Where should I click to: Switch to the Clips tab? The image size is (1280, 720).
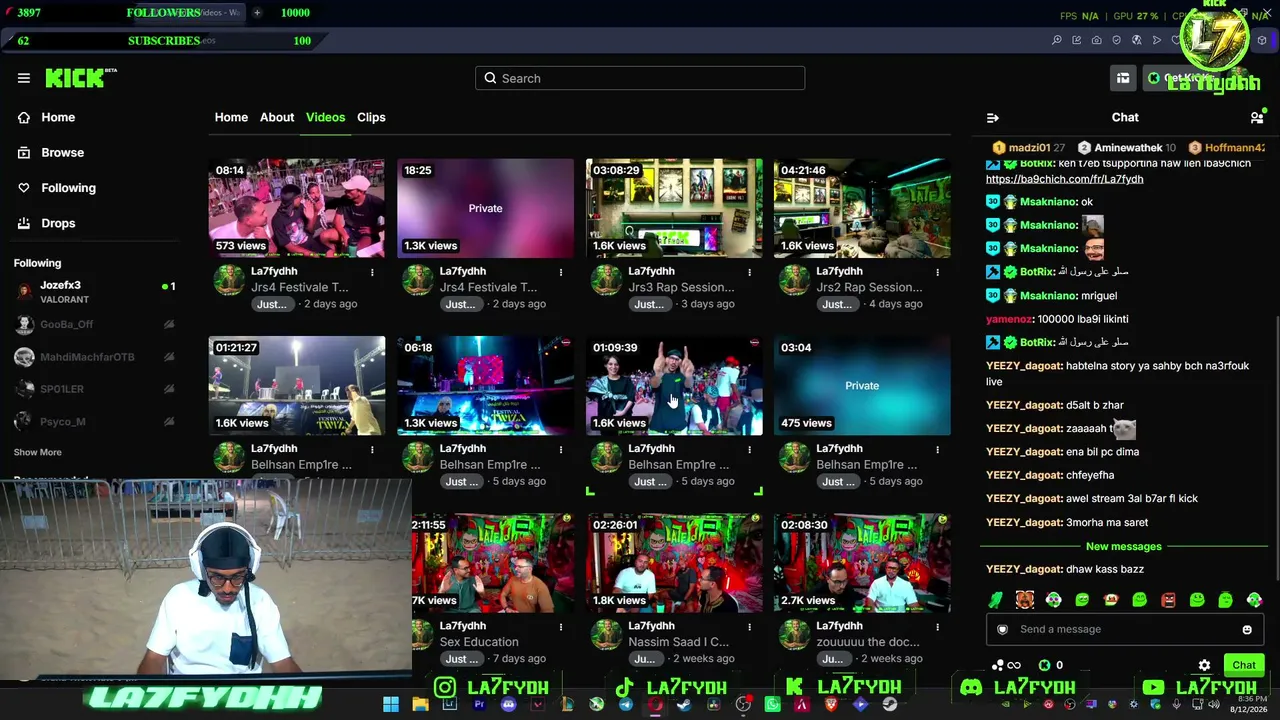coord(371,117)
